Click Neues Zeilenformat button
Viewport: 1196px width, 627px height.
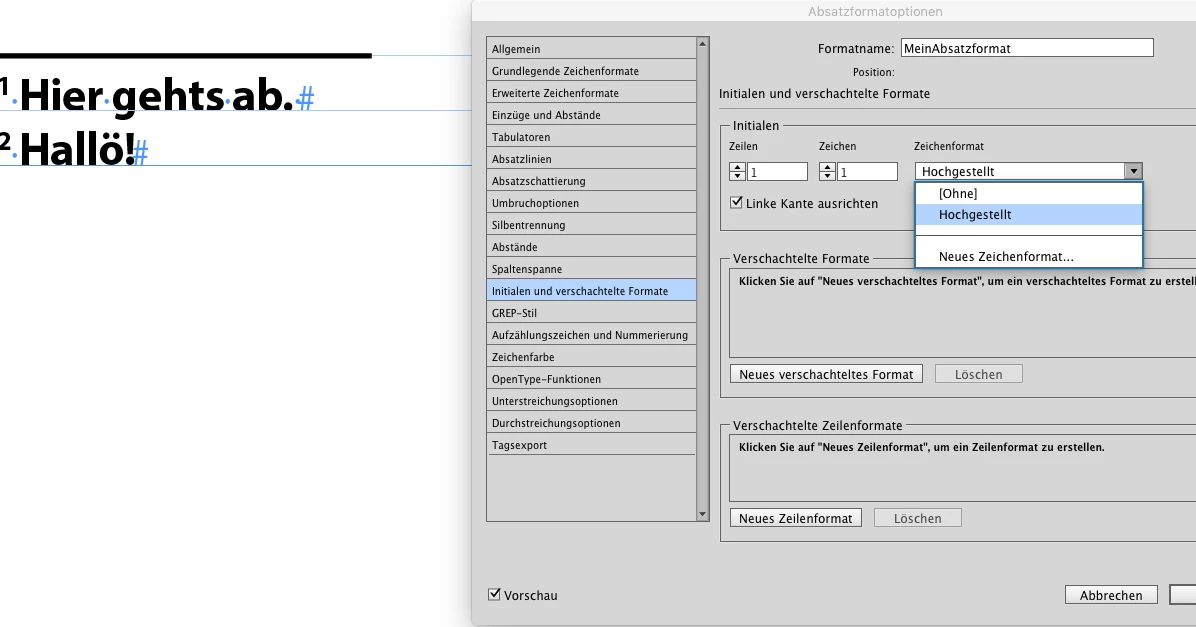(796, 519)
